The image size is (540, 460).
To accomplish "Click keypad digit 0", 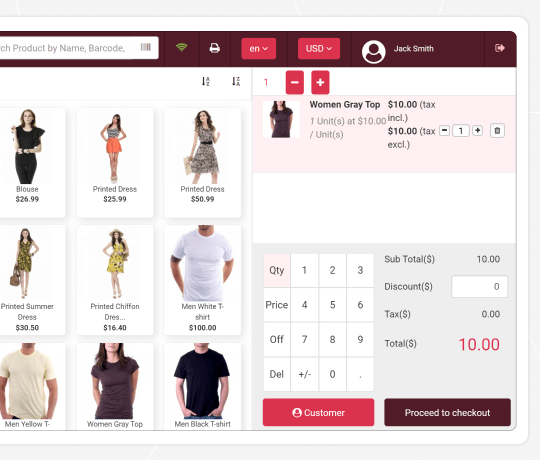I will click(332, 374).
